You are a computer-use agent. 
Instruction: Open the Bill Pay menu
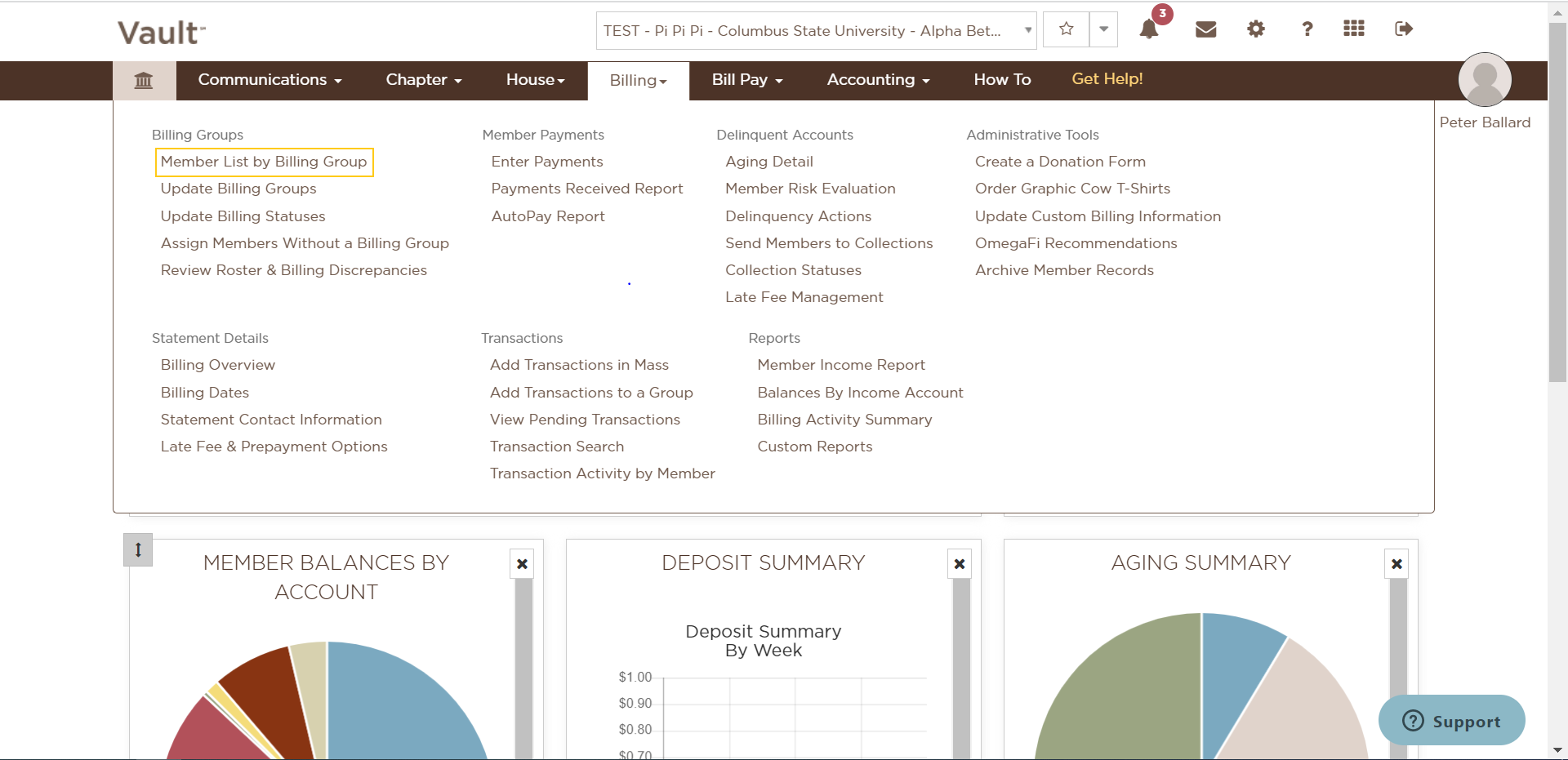pyautogui.click(x=747, y=80)
